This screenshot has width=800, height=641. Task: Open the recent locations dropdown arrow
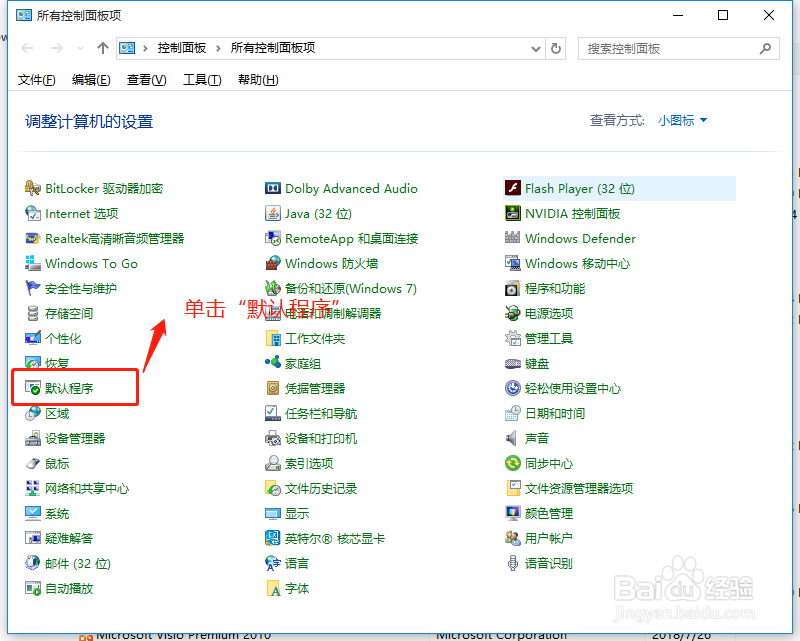[x=80, y=48]
